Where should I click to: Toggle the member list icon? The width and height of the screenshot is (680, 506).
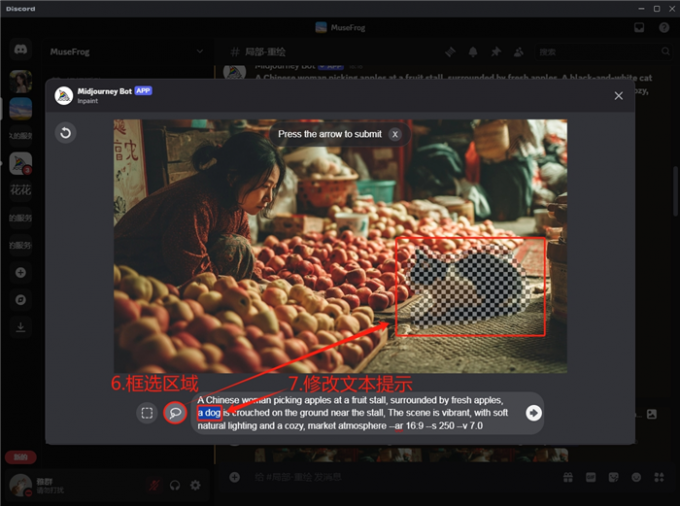click(518, 52)
